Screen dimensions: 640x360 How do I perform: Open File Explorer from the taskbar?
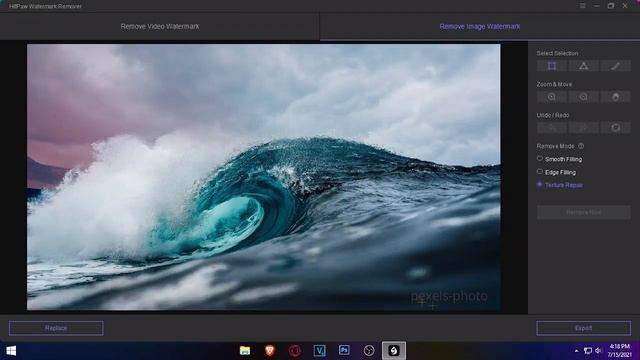click(245, 351)
